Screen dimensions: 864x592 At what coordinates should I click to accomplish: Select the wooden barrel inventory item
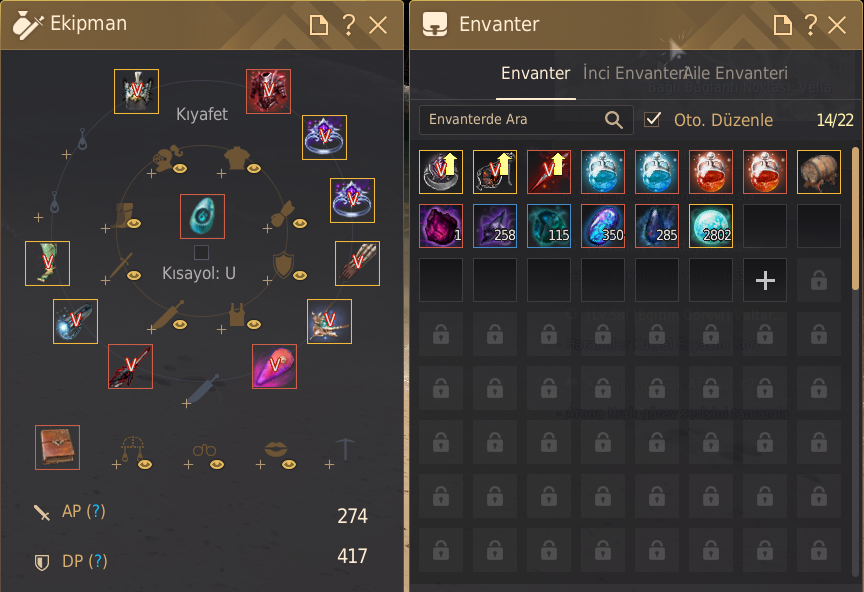click(819, 172)
